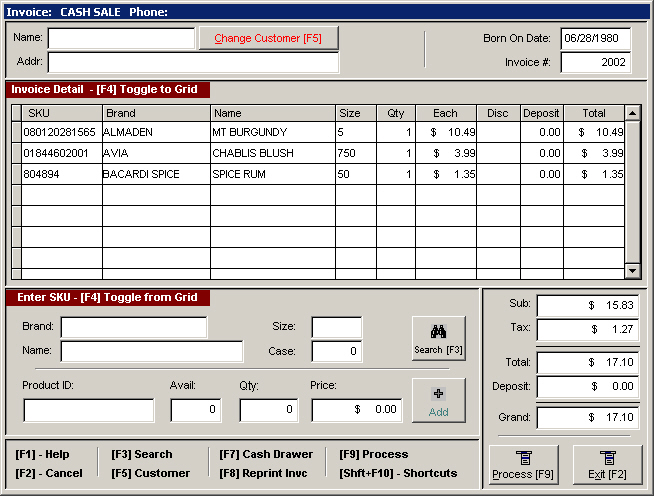
Task: Click the CHABLIS BLUSH name cell
Action: 273,153
